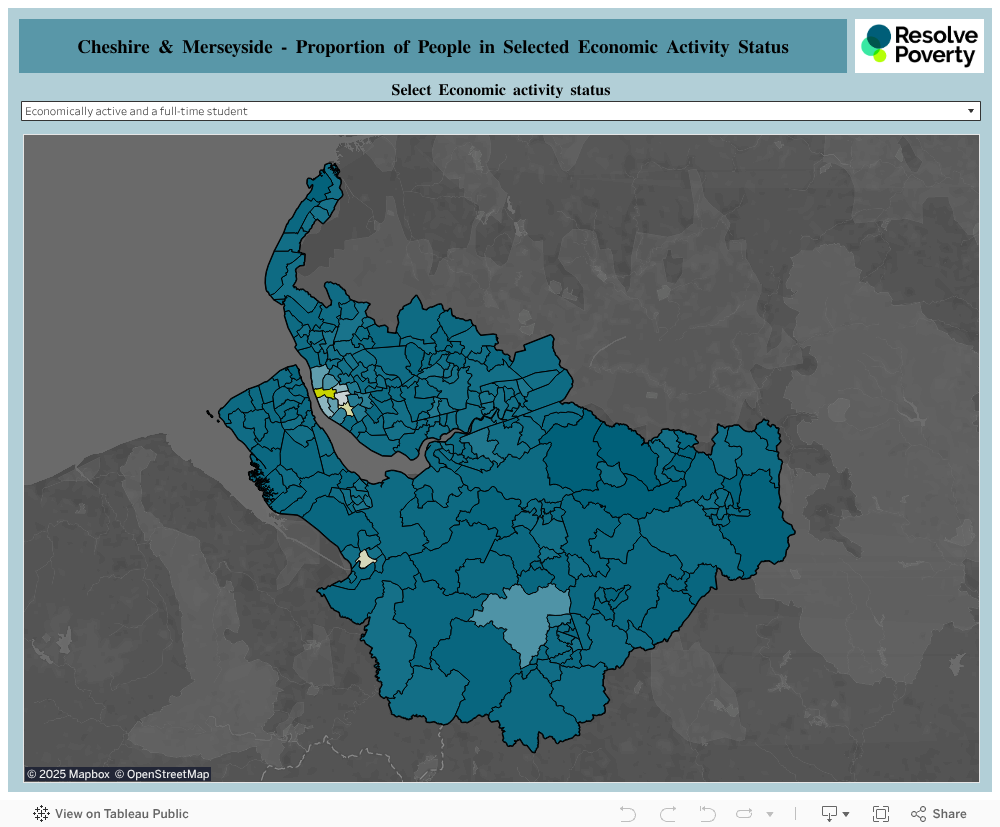Screen dimensions: 1000x827
Task: Click the Revert icon in toolbar
Action: [x=707, y=814]
